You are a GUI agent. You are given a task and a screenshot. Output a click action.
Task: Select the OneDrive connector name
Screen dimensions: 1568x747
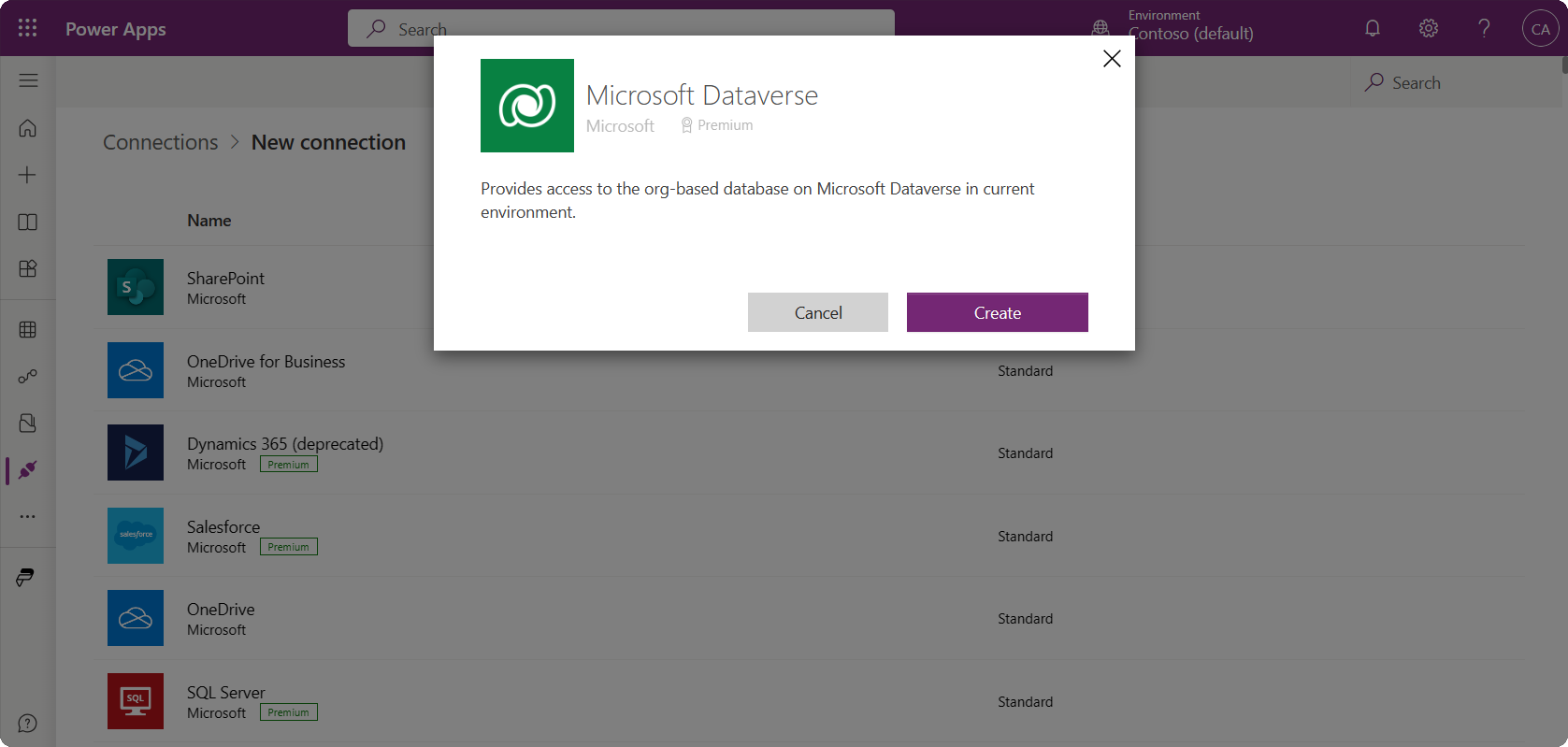click(x=221, y=610)
